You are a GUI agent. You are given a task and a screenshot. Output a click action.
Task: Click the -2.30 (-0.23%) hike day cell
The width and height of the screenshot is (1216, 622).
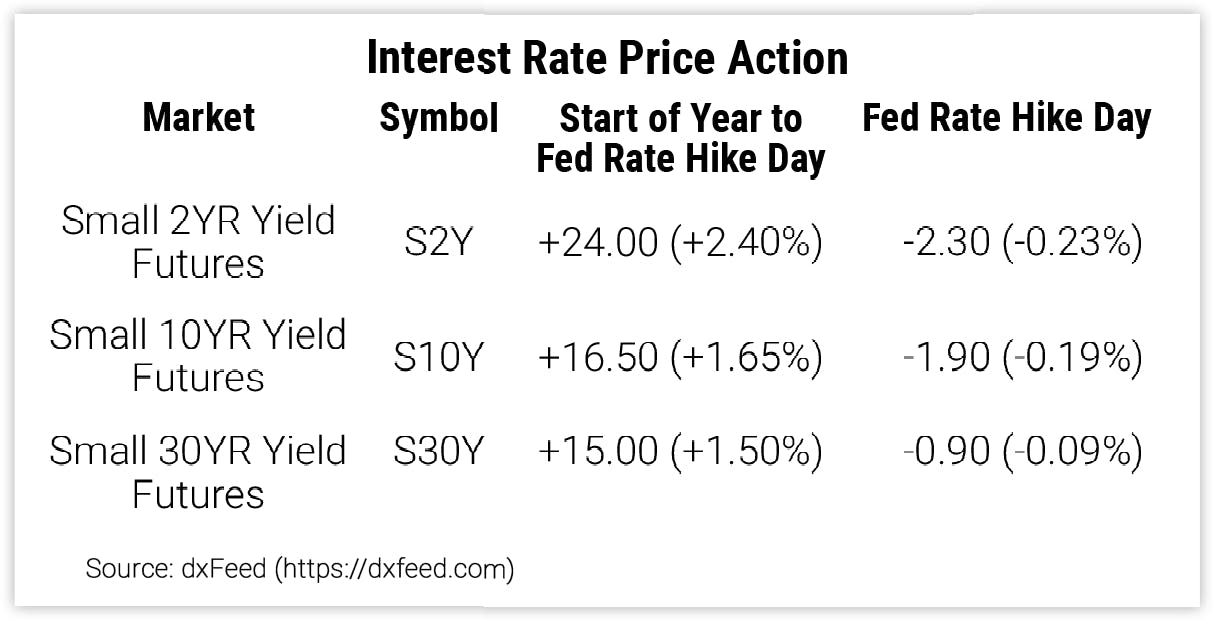[x=1022, y=244]
